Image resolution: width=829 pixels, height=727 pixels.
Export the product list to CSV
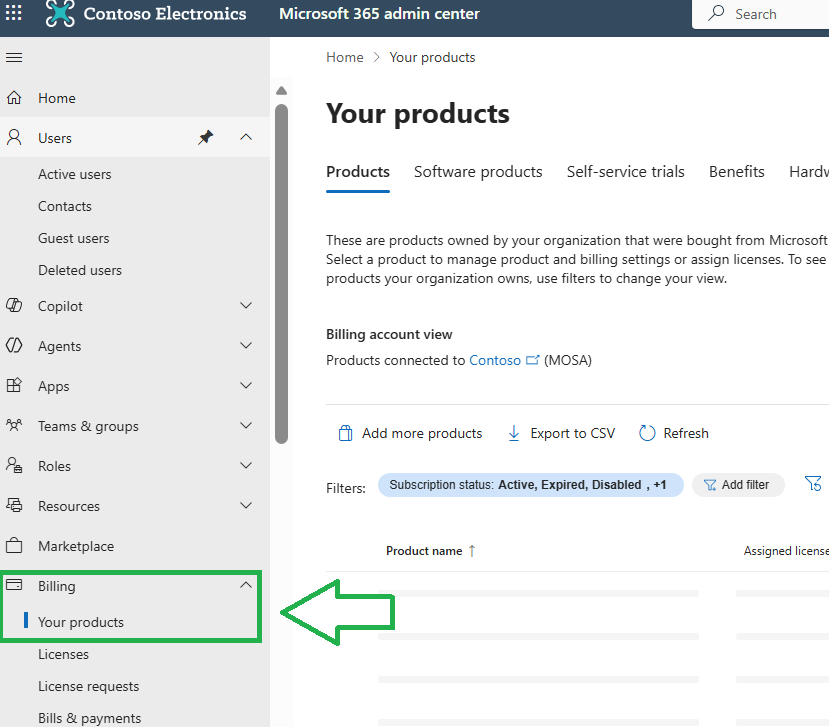coord(561,434)
